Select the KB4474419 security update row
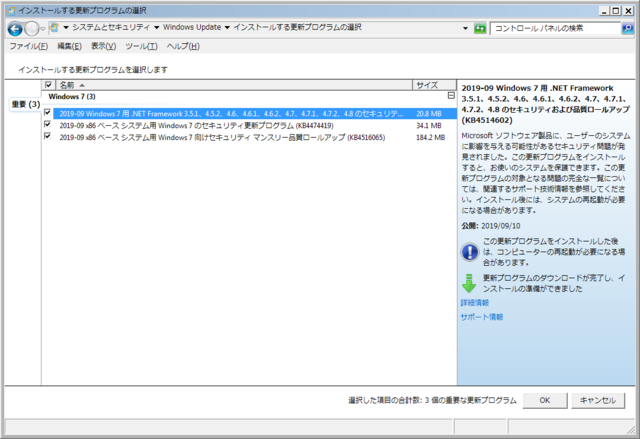The width and height of the screenshot is (640, 439). (255, 125)
